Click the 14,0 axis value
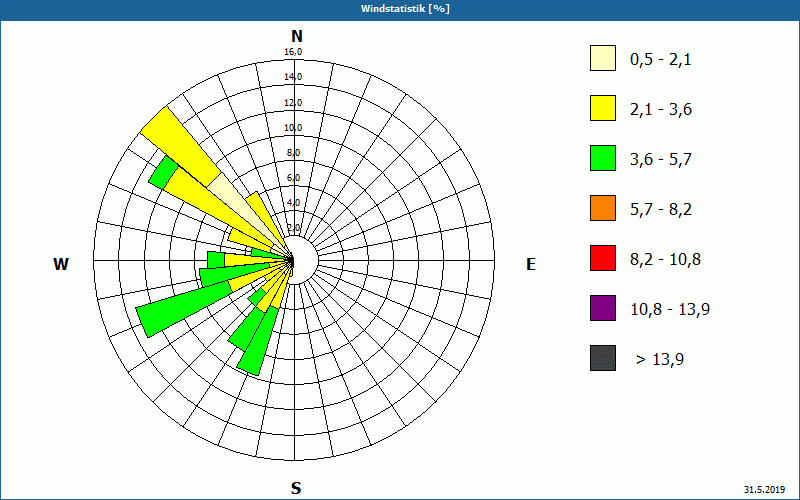This screenshot has height=500, width=800. (293, 77)
